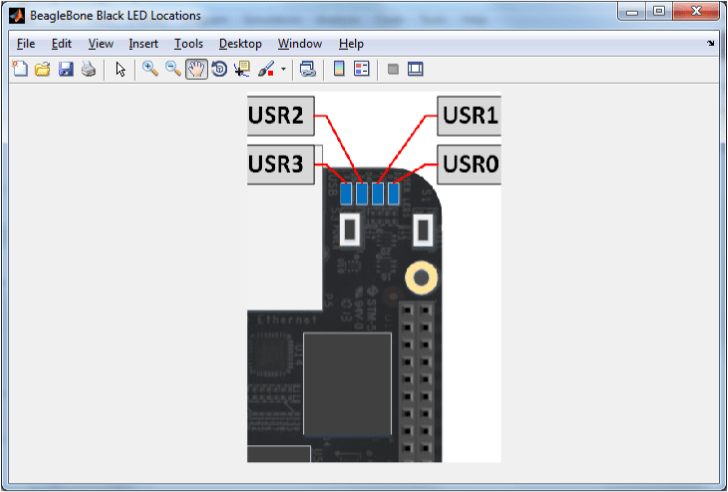Open the Tools menu

(x=188, y=44)
